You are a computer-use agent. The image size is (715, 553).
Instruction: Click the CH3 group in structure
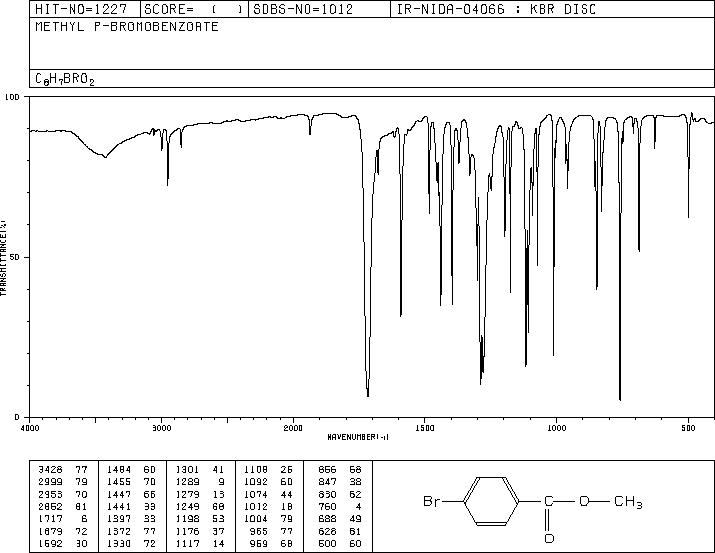coord(628,502)
